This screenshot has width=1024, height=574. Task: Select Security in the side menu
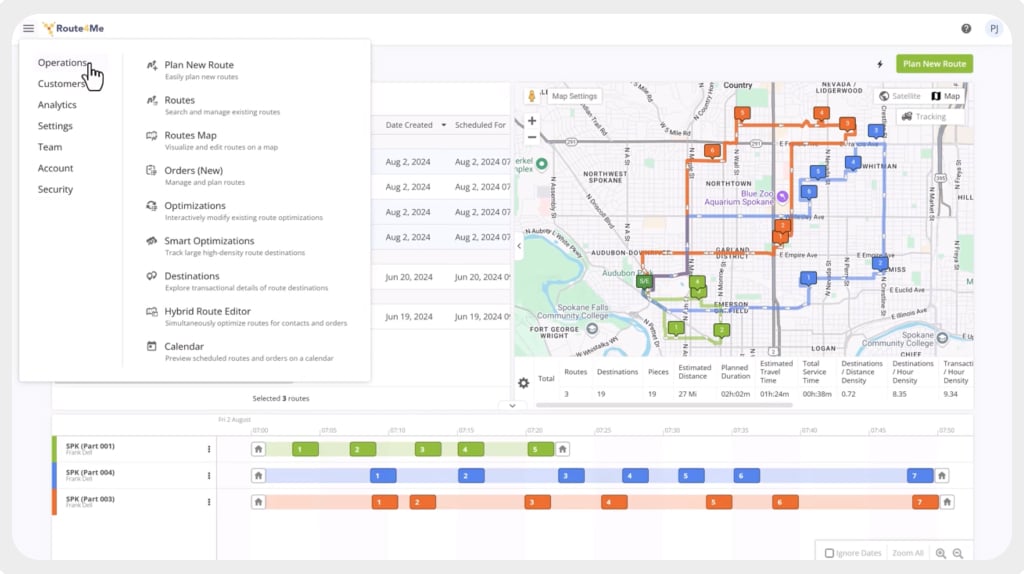[x=56, y=189]
